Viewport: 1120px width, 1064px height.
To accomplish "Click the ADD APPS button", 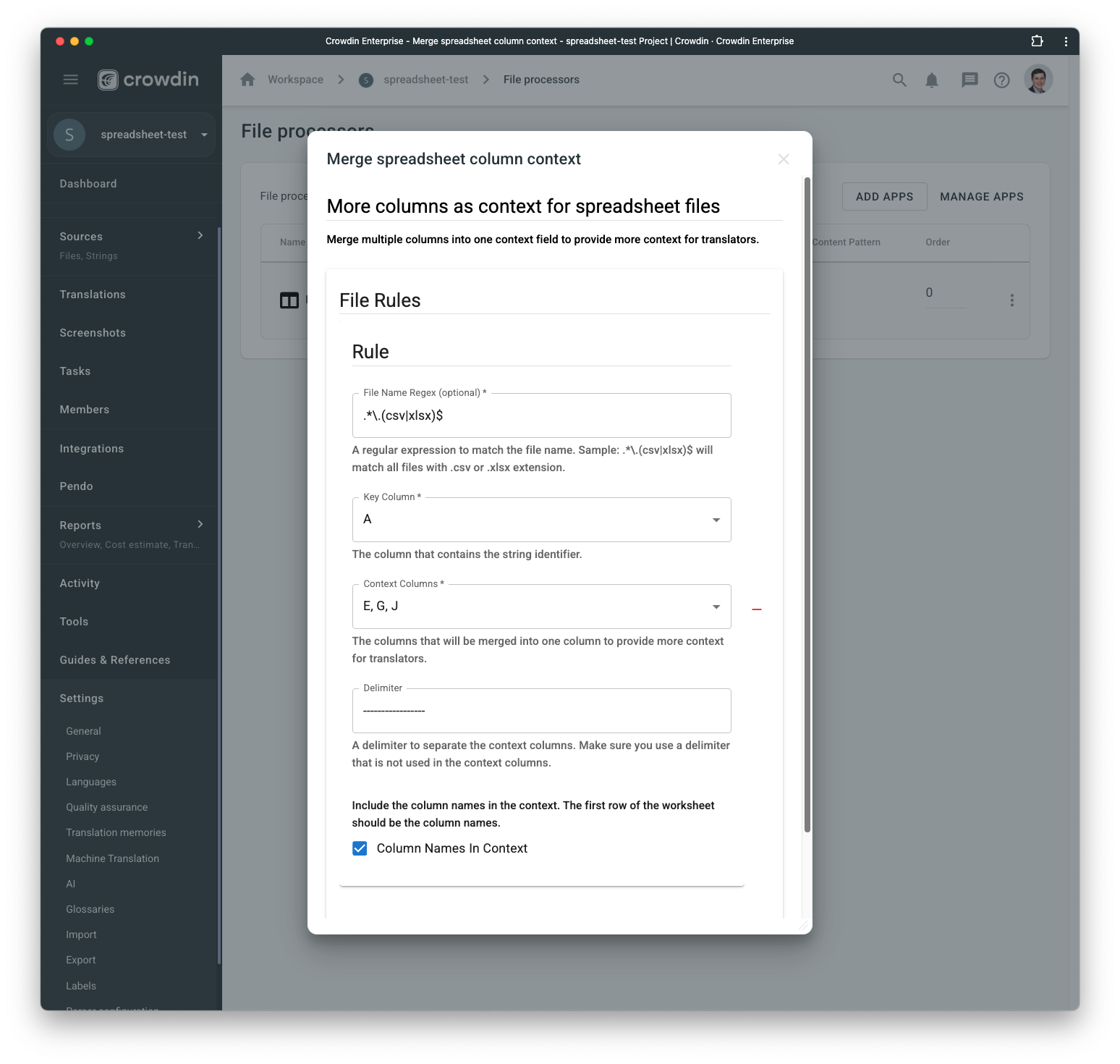I will tap(884, 197).
